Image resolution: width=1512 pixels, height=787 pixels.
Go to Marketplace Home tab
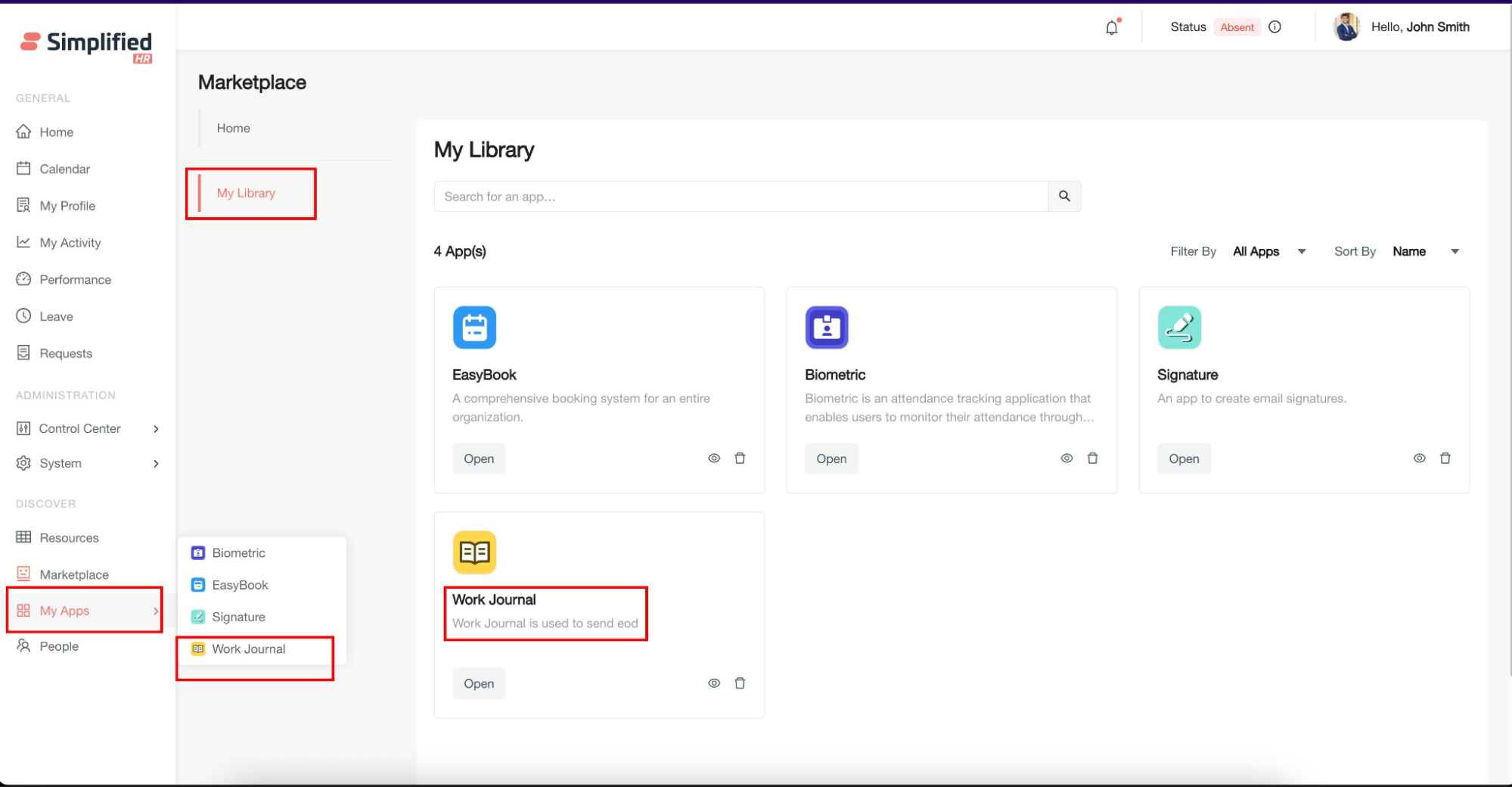(233, 129)
